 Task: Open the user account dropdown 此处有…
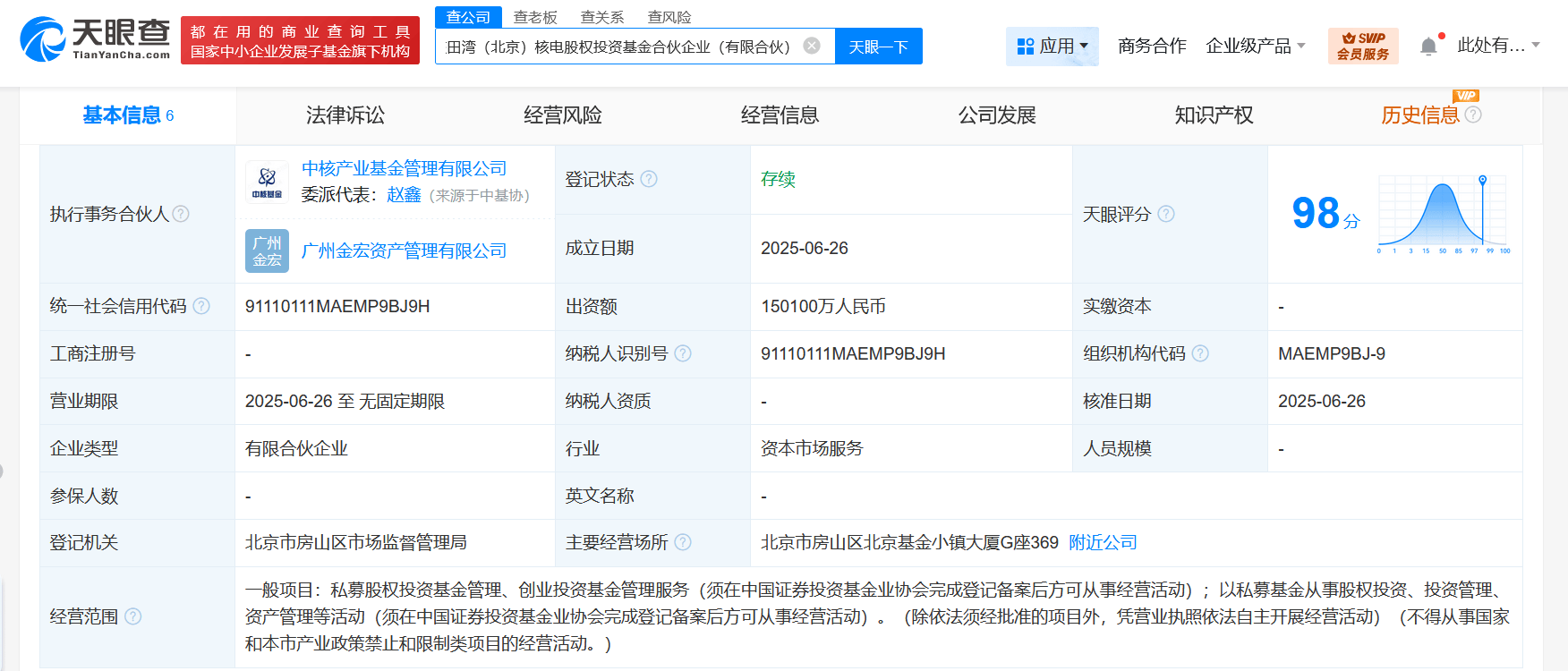(x=1497, y=46)
